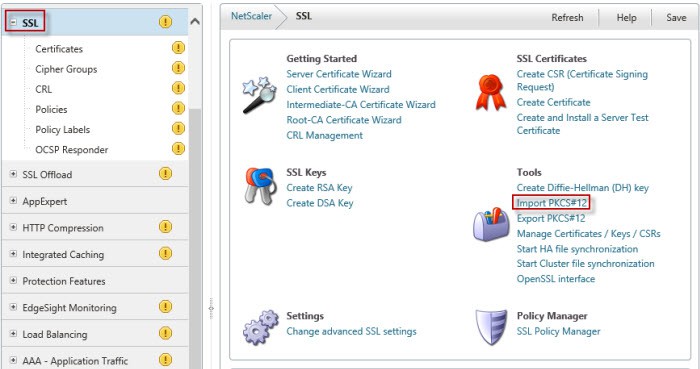This screenshot has width=700, height=369.
Task: Click the navigation pane scroll-up arrow
Action: click(x=195, y=21)
